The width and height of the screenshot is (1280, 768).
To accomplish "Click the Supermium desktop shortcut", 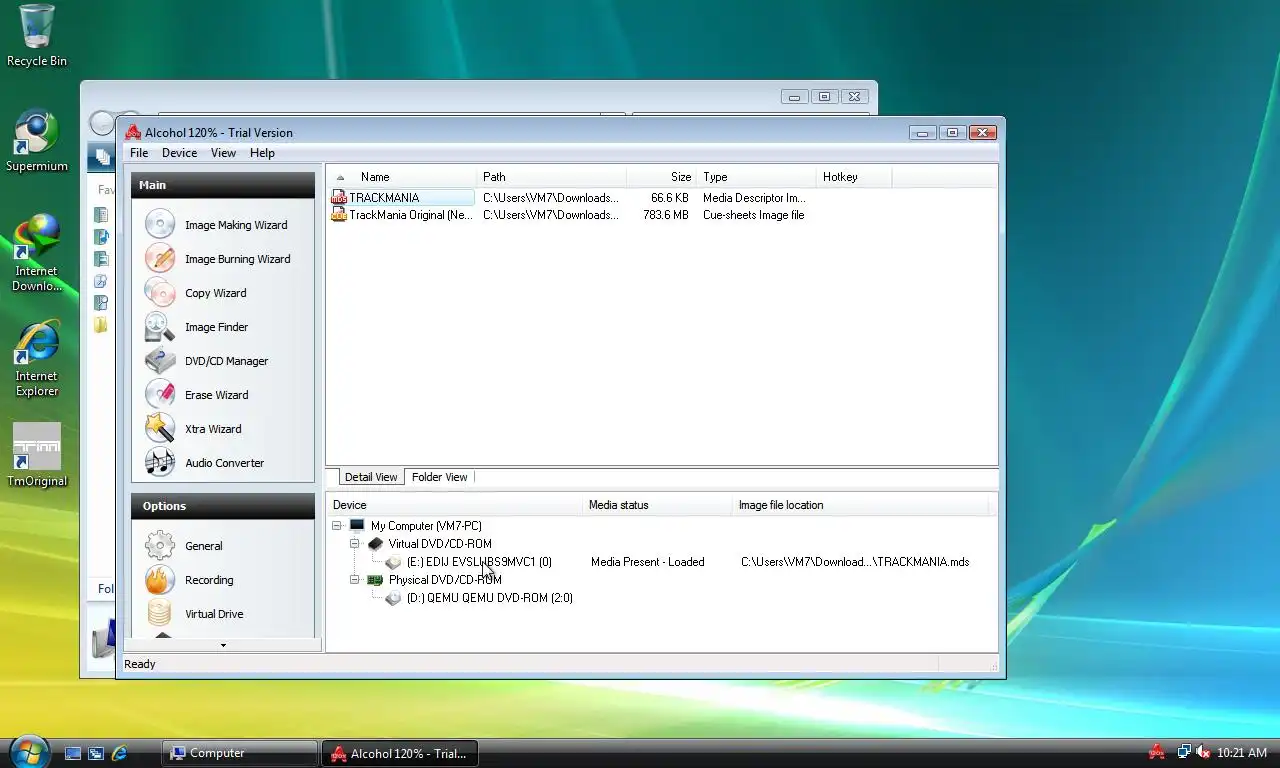I will coord(37,141).
